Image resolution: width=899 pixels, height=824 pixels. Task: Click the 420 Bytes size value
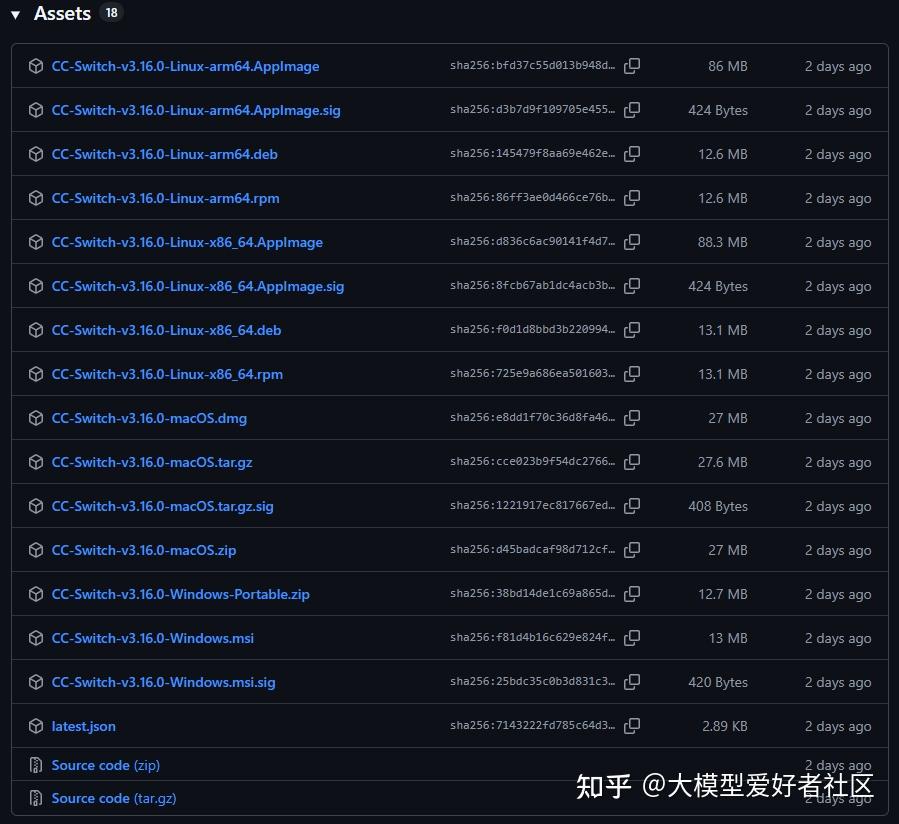point(718,683)
